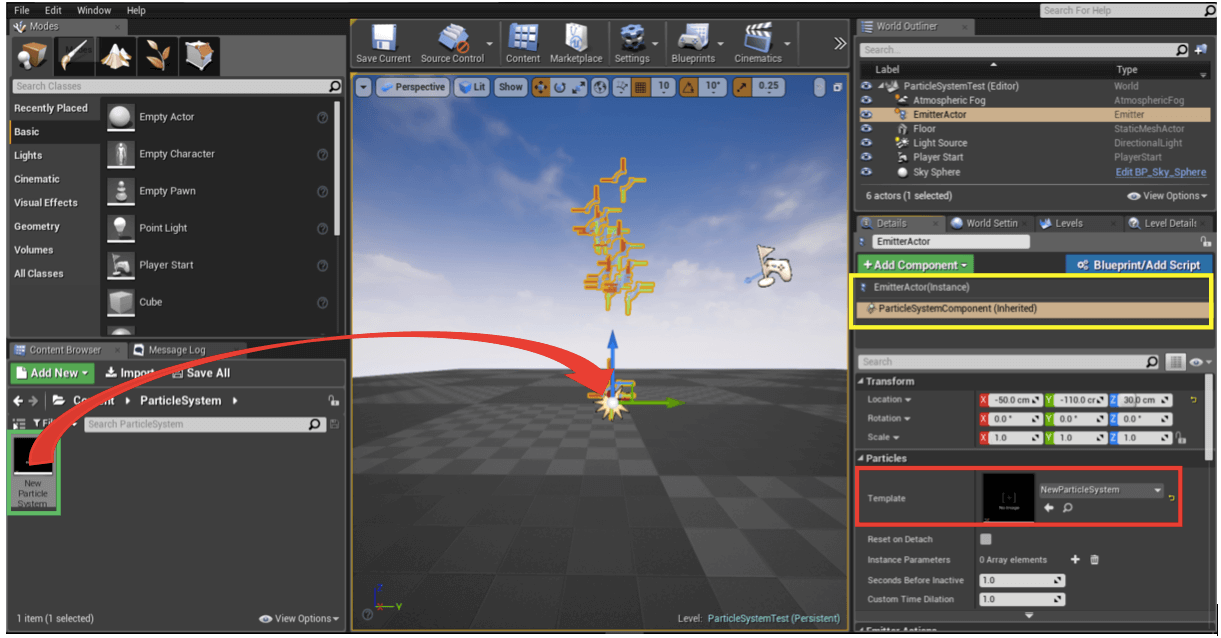Open the NewParticleSystem template dropdown
The height and width of the screenshot is (638, 1221).
pos(1158,490)
